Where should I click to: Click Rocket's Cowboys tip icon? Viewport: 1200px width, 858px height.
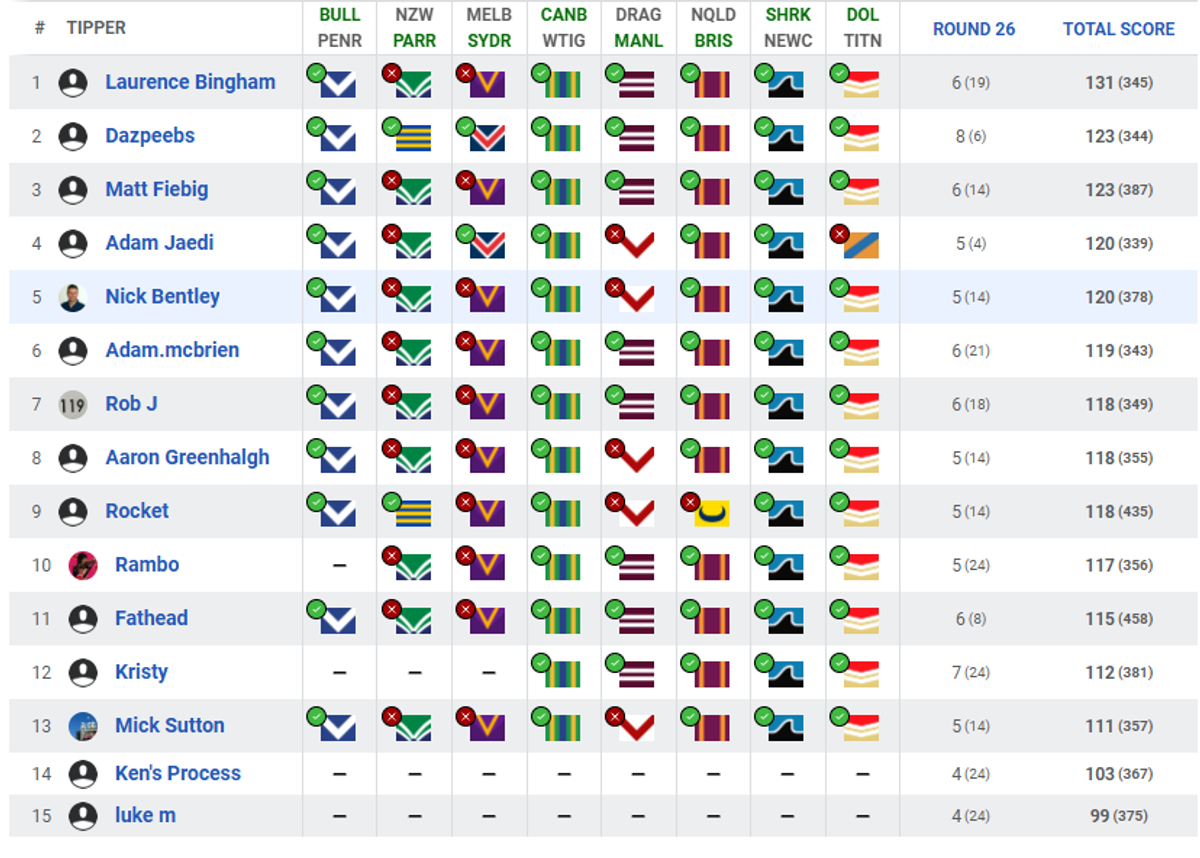pyautogui.click(x=711, y=511)
